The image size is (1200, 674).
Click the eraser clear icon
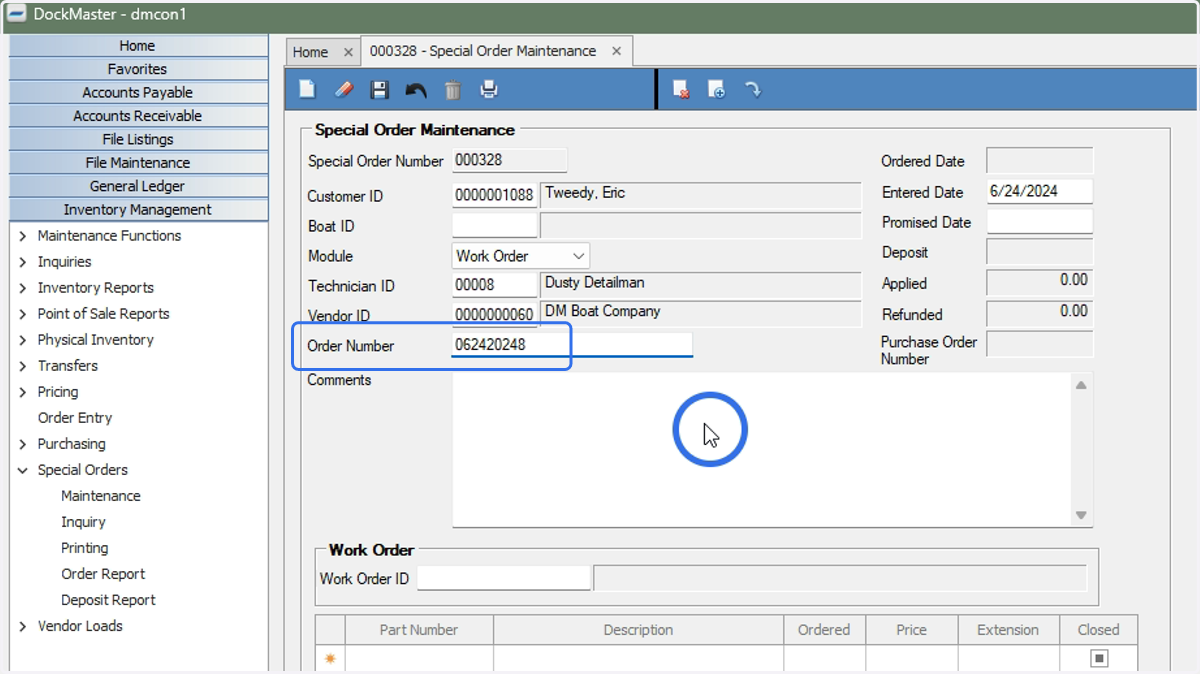[343, 90]
